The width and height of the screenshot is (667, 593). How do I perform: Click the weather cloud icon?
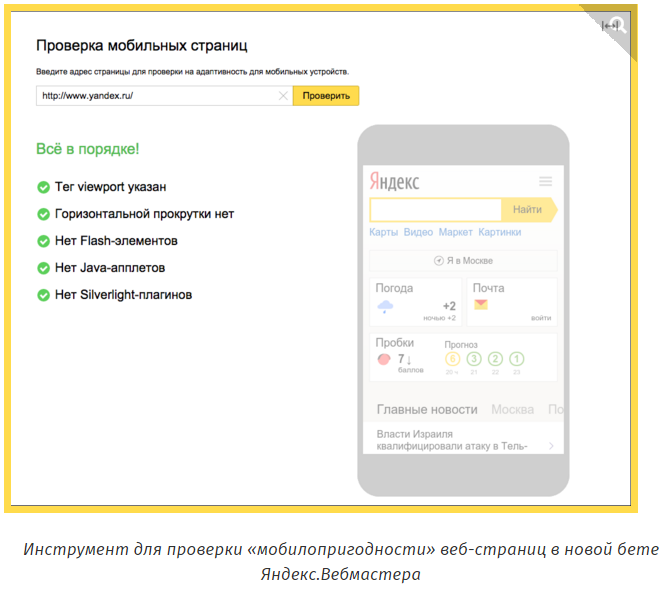pyautogui.click(x=385, y=306)
